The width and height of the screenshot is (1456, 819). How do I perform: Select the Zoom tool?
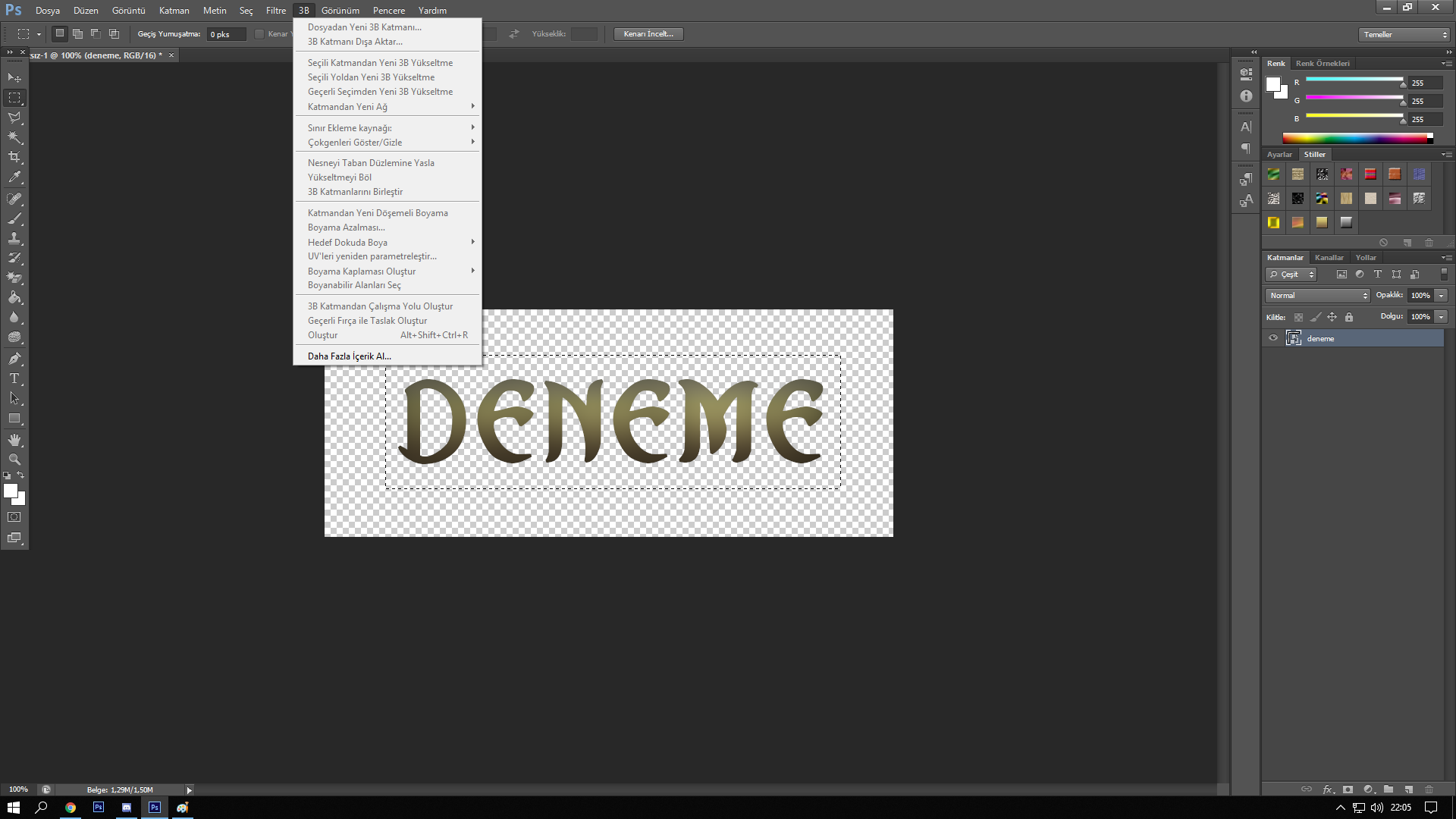coord(14,460)
